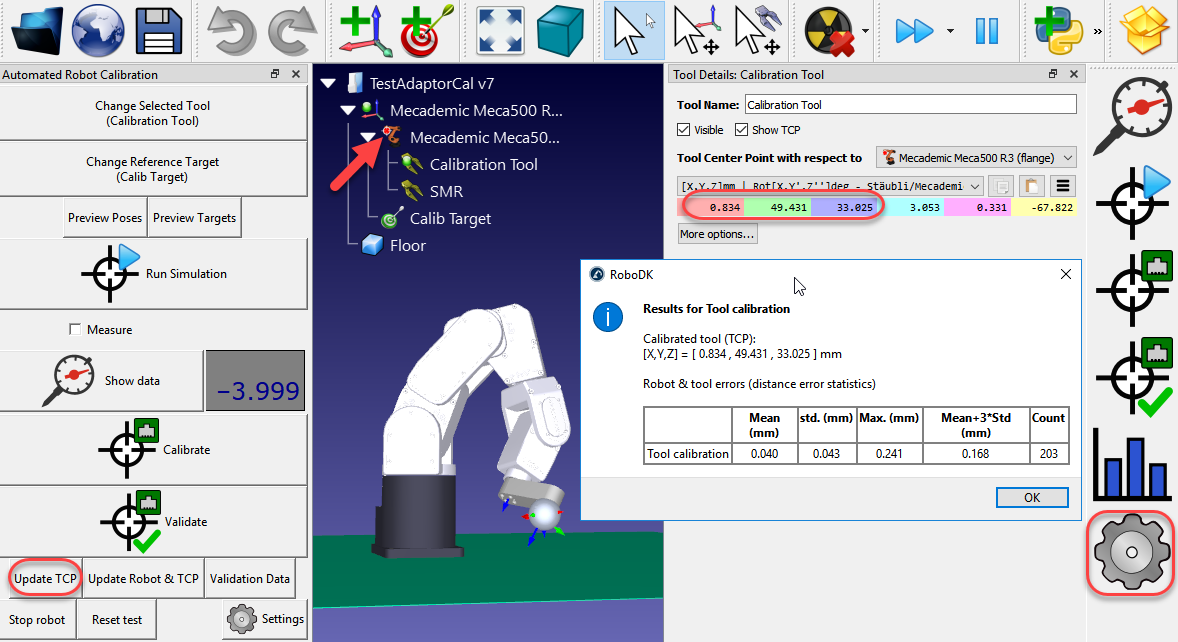Pause the simulation
This screenshot has width=1178, height=642.
[x=986, y=30]
